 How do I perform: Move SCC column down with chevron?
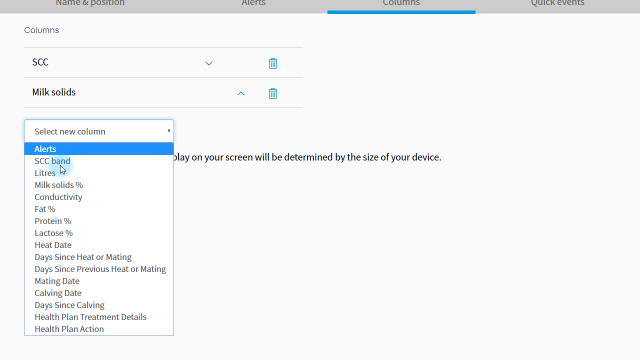point(209,63)
